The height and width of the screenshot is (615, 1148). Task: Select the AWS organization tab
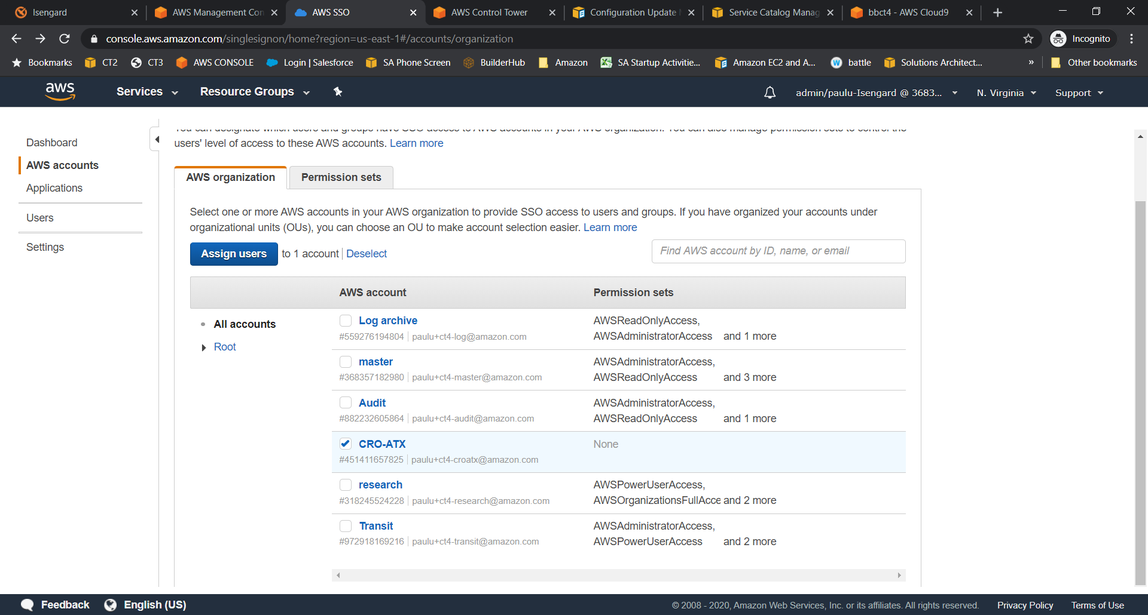point(231,177)
